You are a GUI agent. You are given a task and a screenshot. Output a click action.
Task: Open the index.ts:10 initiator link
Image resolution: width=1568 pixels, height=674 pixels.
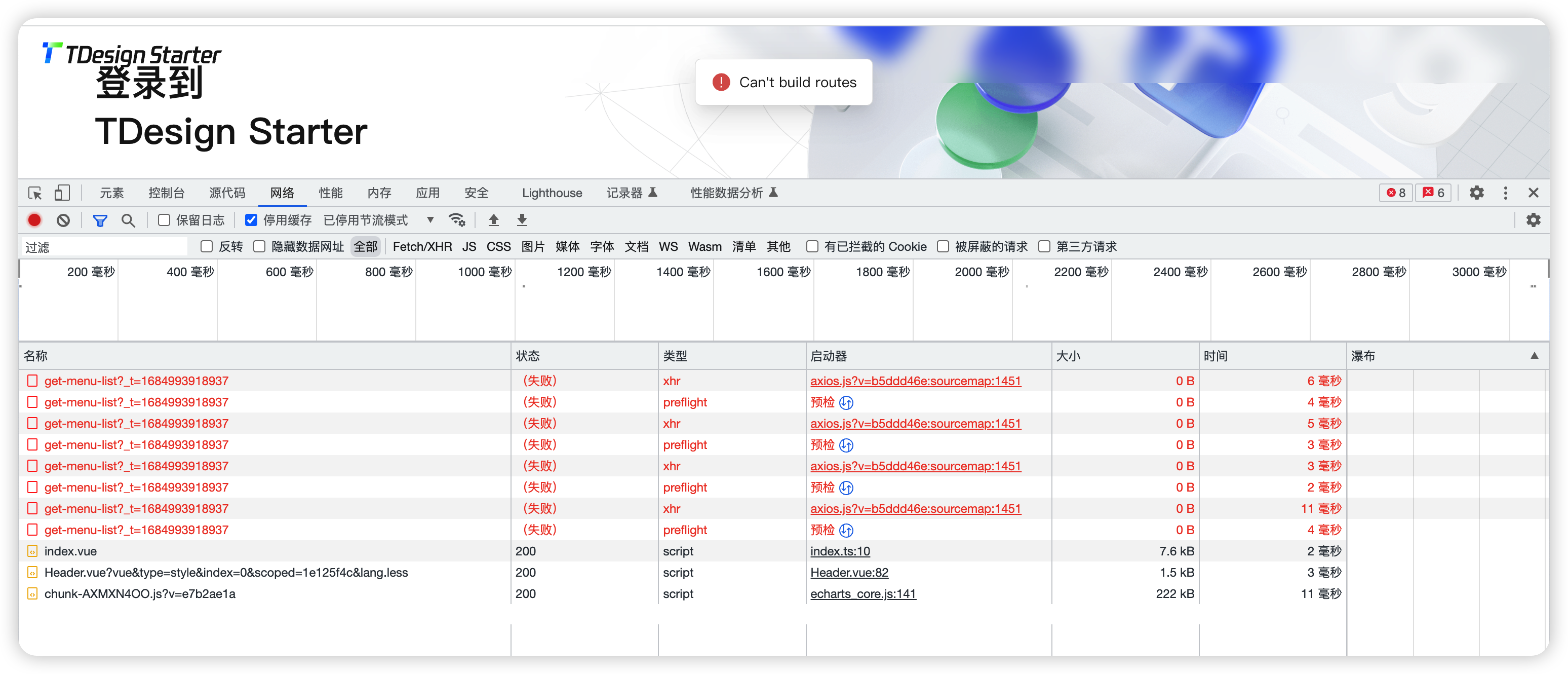point(839,551)
